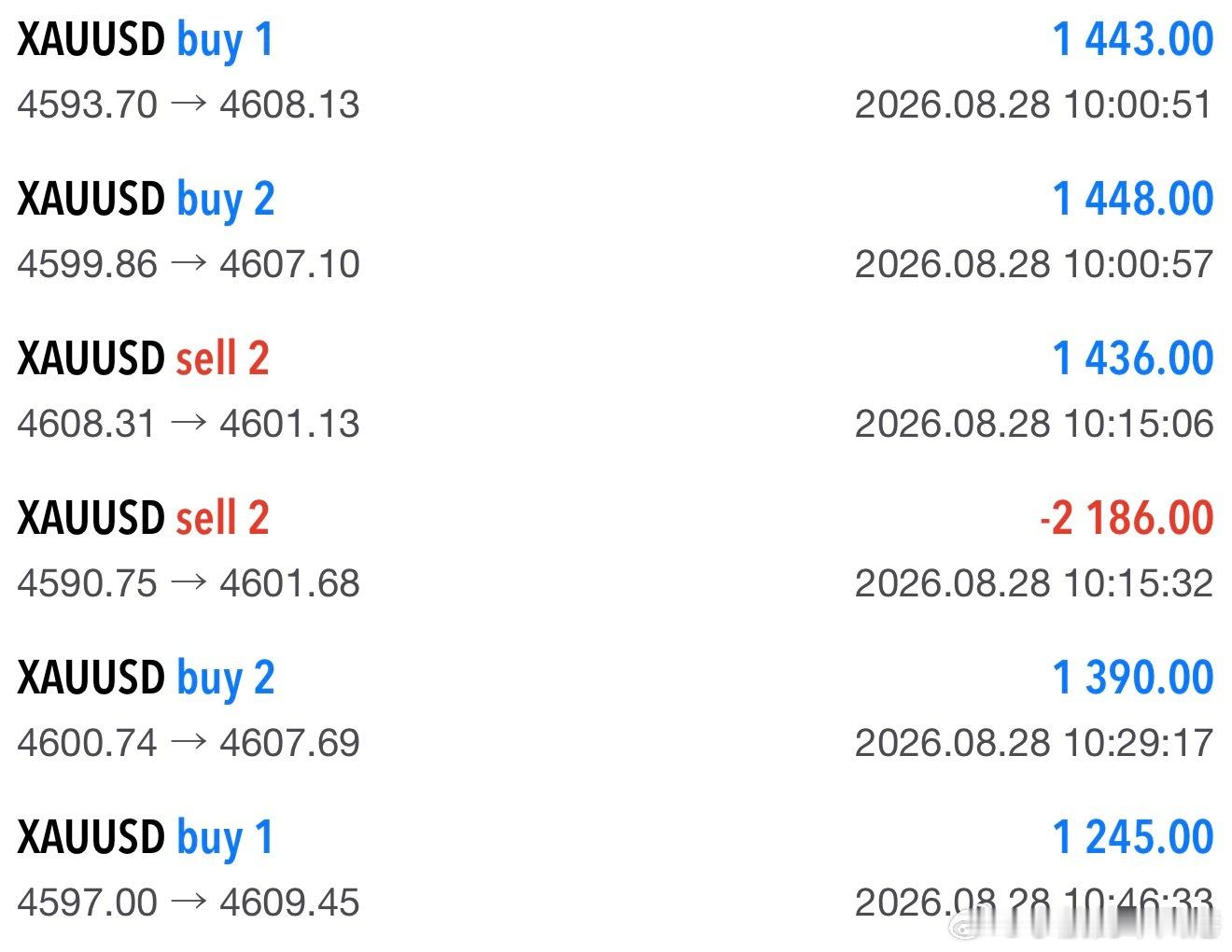Select the -2 186.00 loss value
1232x952 pixels.
pos(1127,519)
